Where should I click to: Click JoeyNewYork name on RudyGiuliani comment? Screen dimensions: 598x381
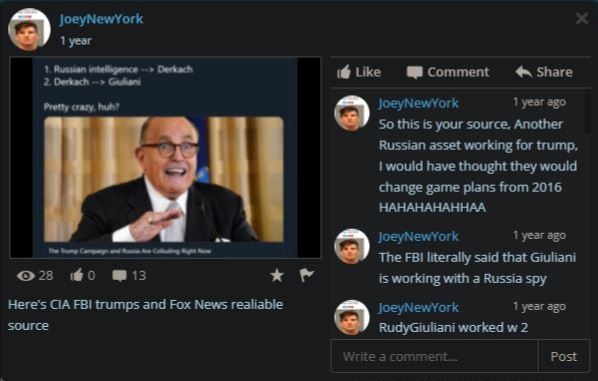418,307
